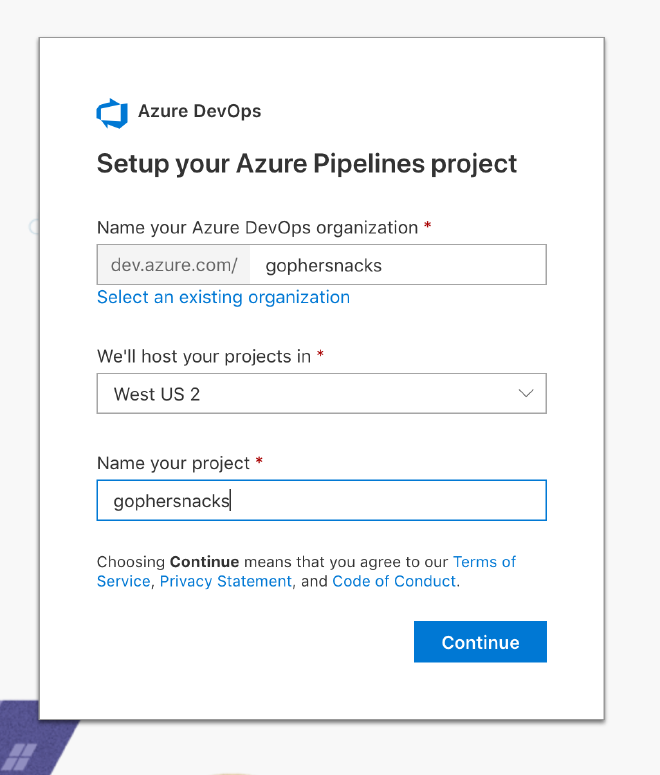The image size is (660, 775).
Task: Click the Name your project label
Action: tap(173, 463)
